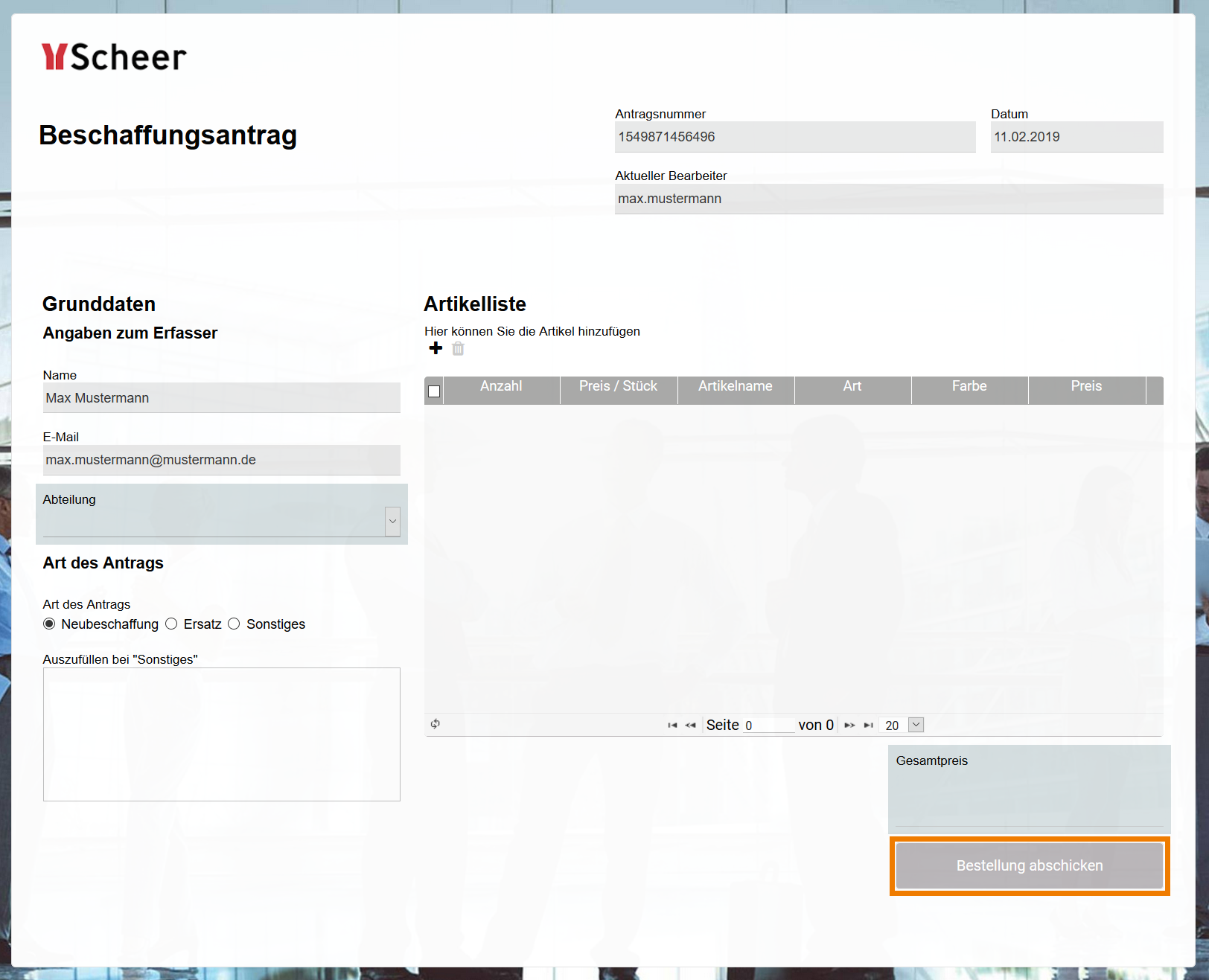Click the Seite page number field
This screenshot has height=980, width=1209.
click(768, 726)
